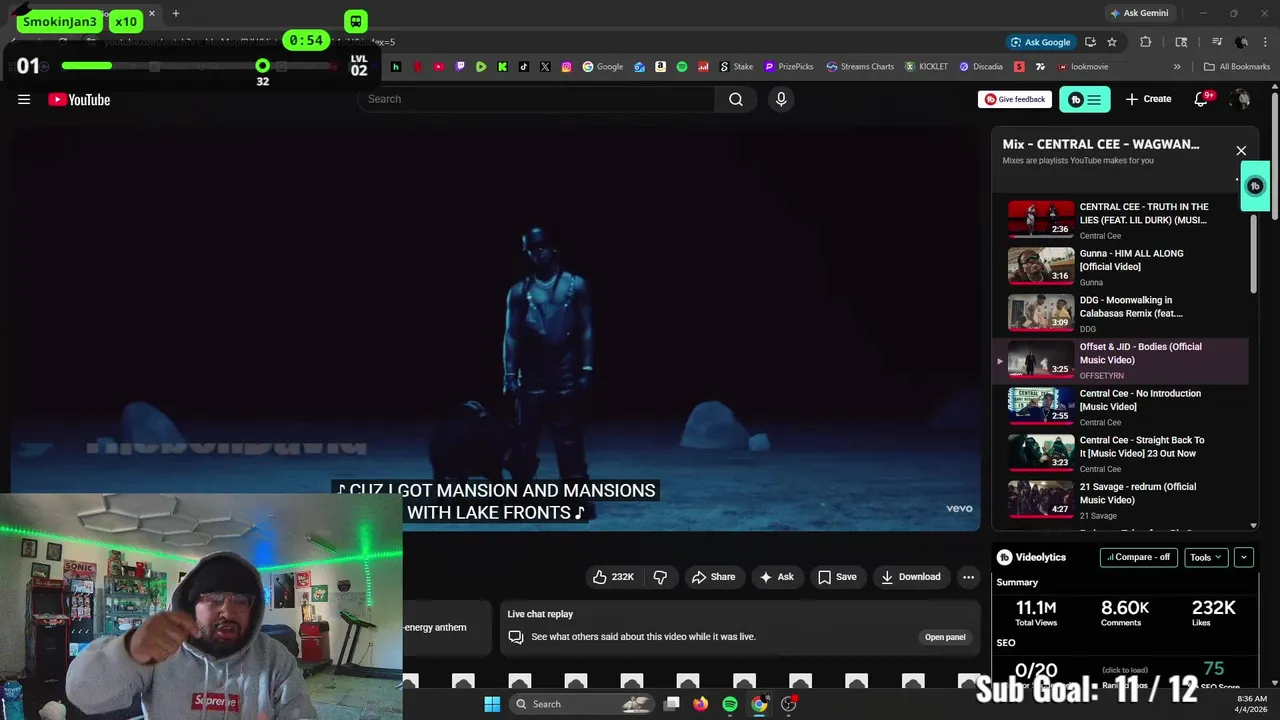Dislike the video with thumbs down
The width and height of the screenshot is (1280, 720).
pos(660,577)
